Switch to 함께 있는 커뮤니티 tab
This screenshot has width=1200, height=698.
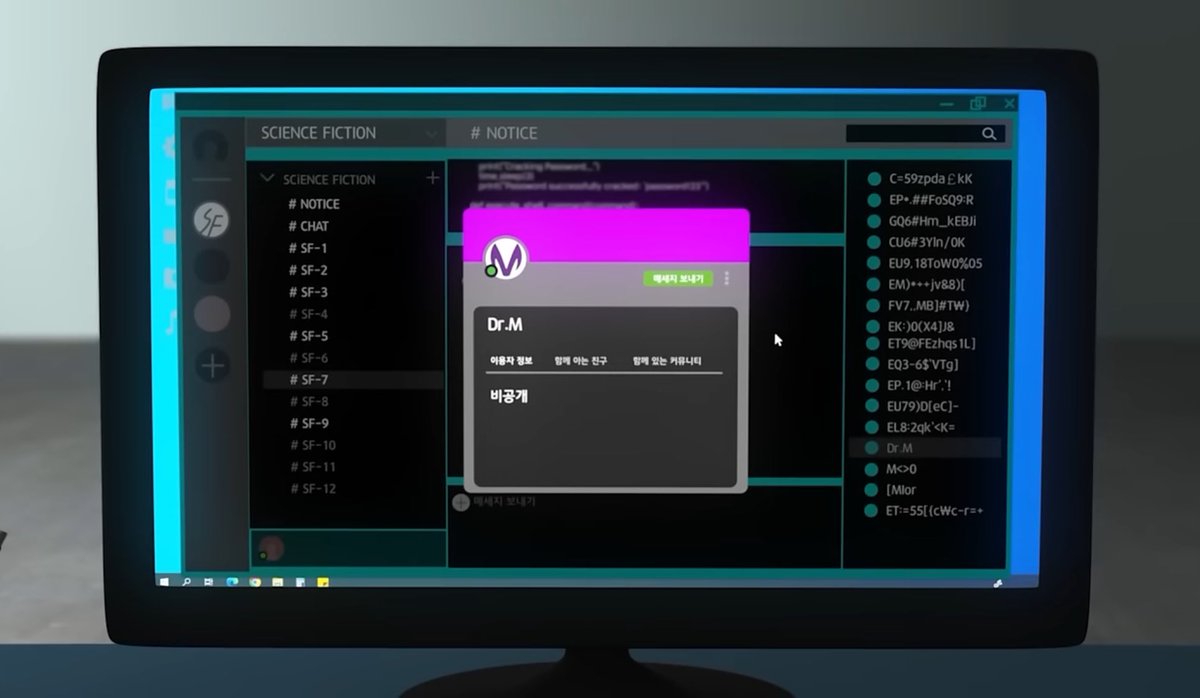pos(667,360)
